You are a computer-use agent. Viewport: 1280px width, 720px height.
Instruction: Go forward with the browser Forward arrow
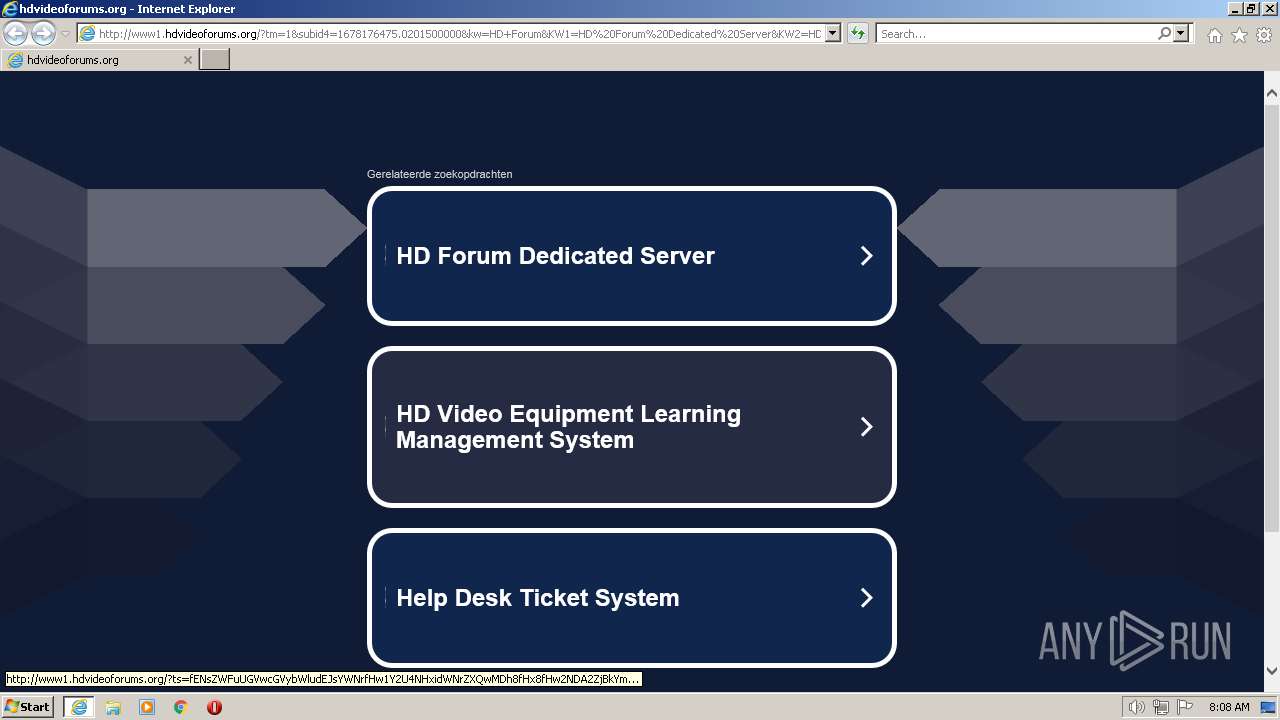tap(43, 33)
